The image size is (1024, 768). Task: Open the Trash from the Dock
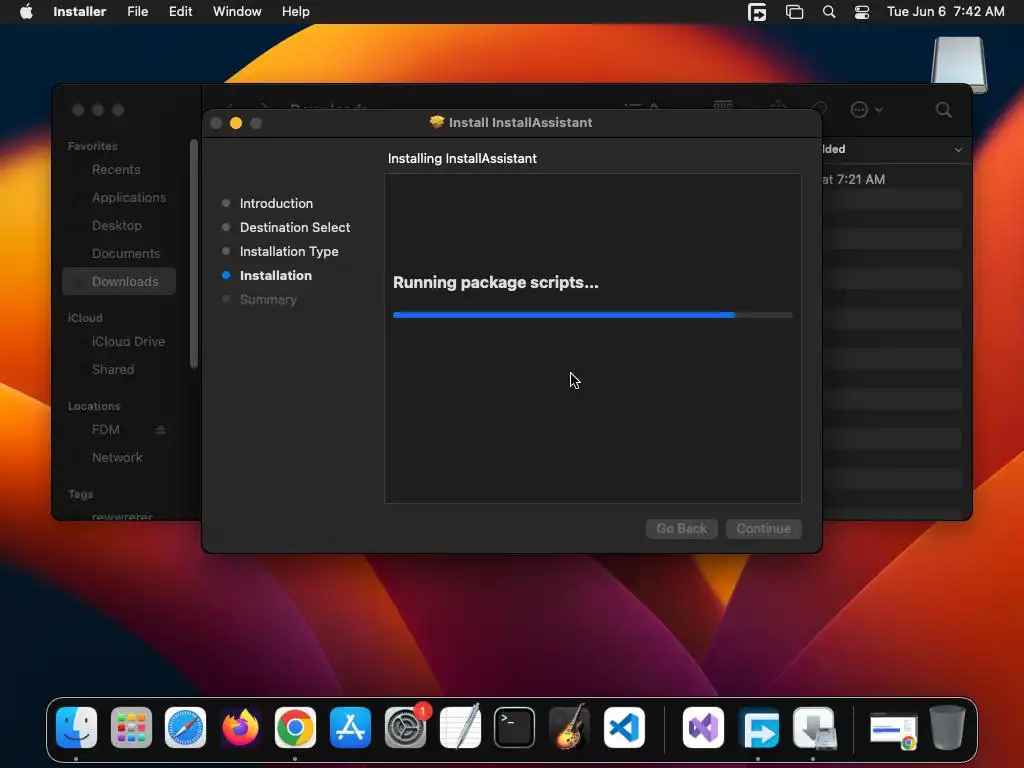(x=947, y=728)
